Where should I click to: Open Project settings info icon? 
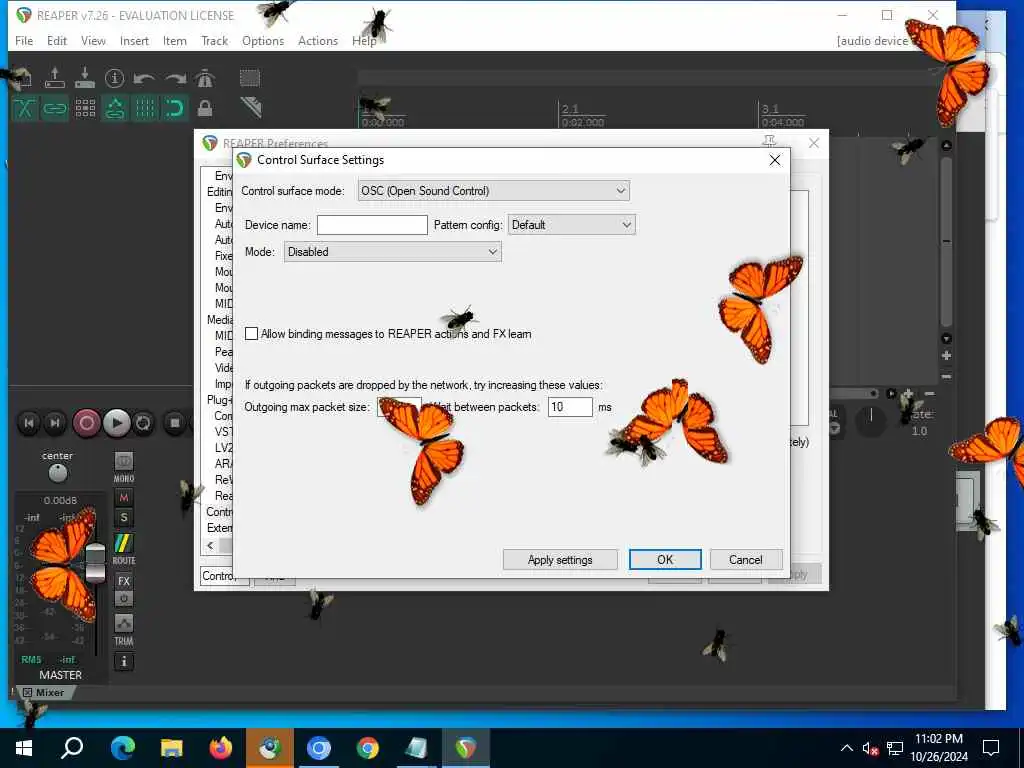[x=114, y=78]
